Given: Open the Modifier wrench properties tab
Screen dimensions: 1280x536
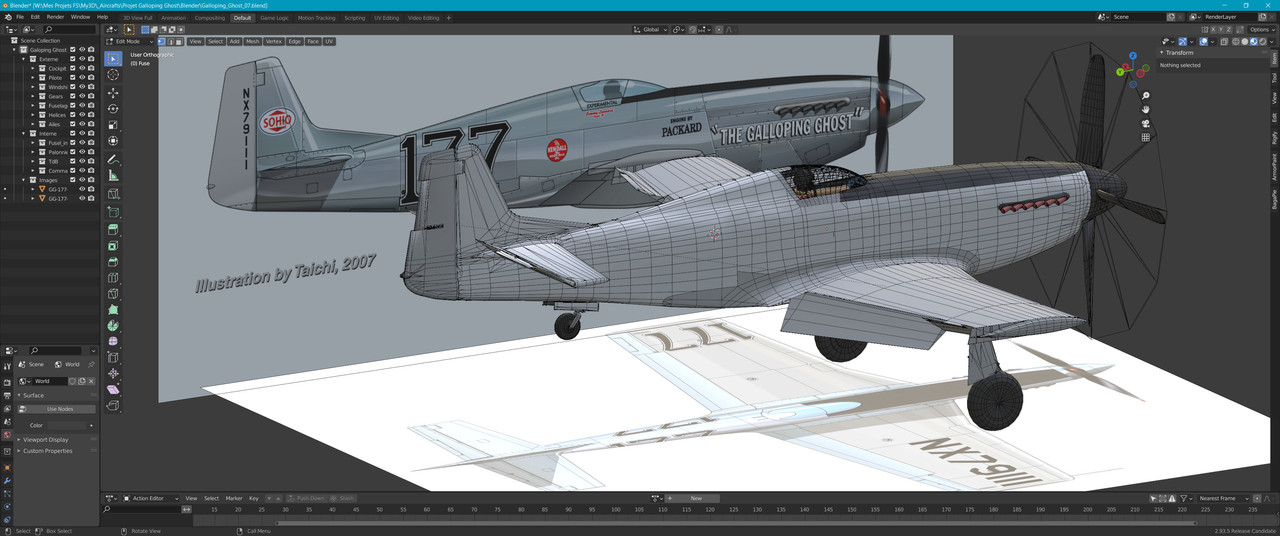Looking at the screenshot, I should (x=7, y=481).
